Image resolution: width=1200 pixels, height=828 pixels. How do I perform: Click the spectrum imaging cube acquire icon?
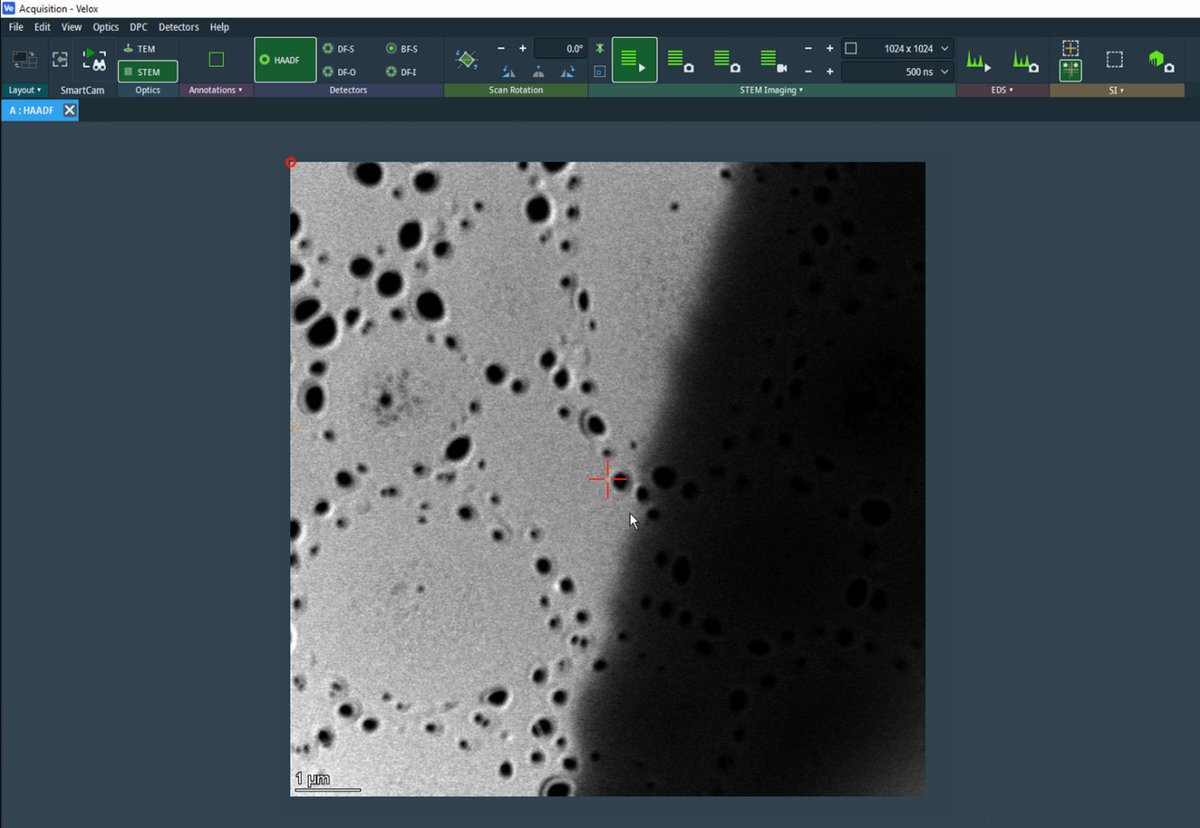click(x=1160, y=60)
